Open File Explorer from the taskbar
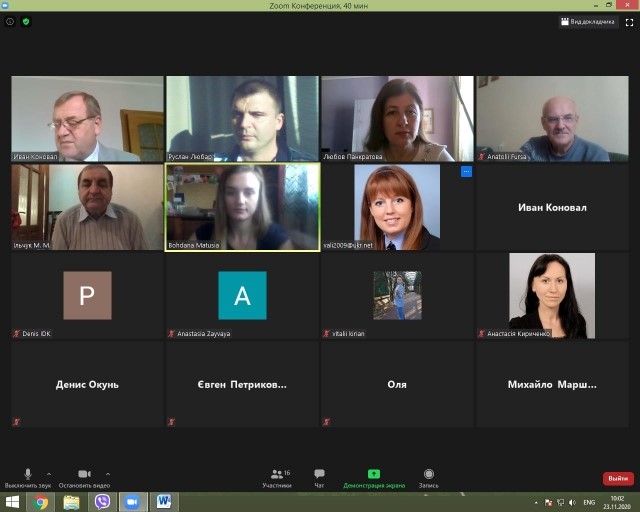 click(71, 502)
